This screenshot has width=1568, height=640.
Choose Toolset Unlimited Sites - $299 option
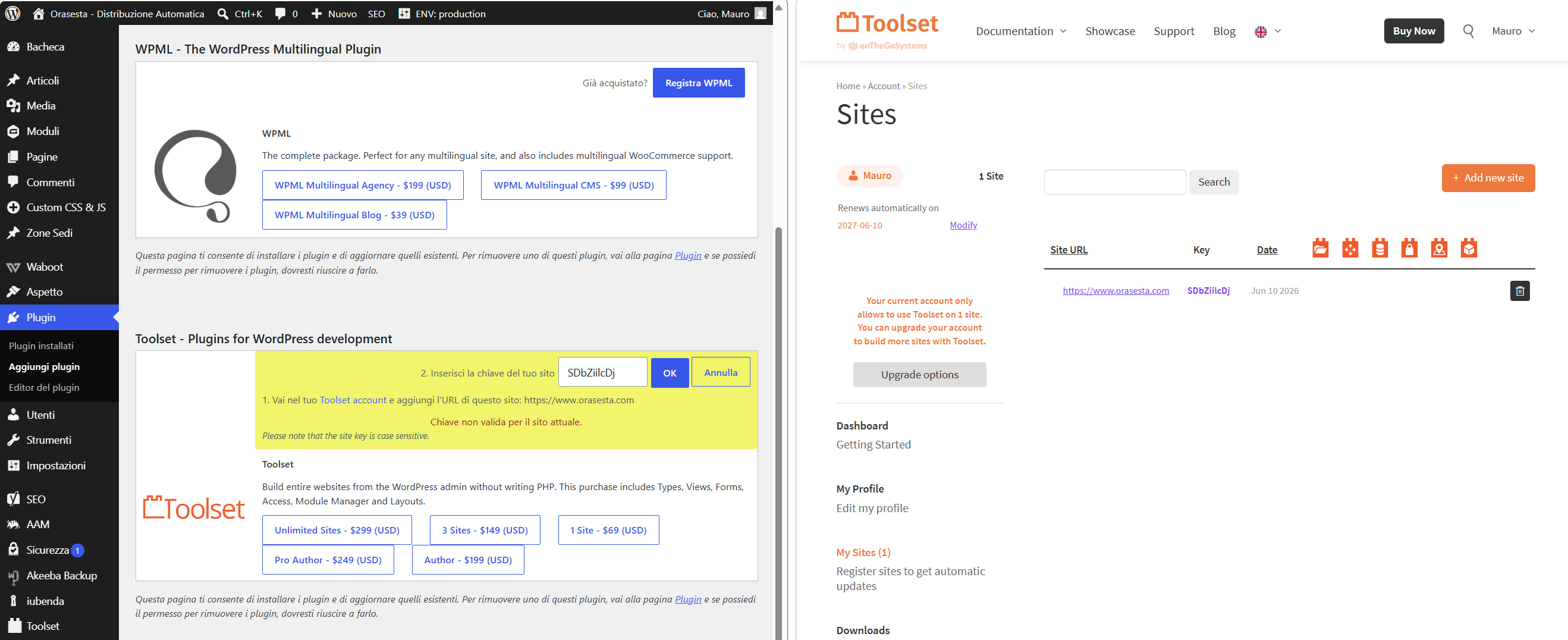[337, 531]
